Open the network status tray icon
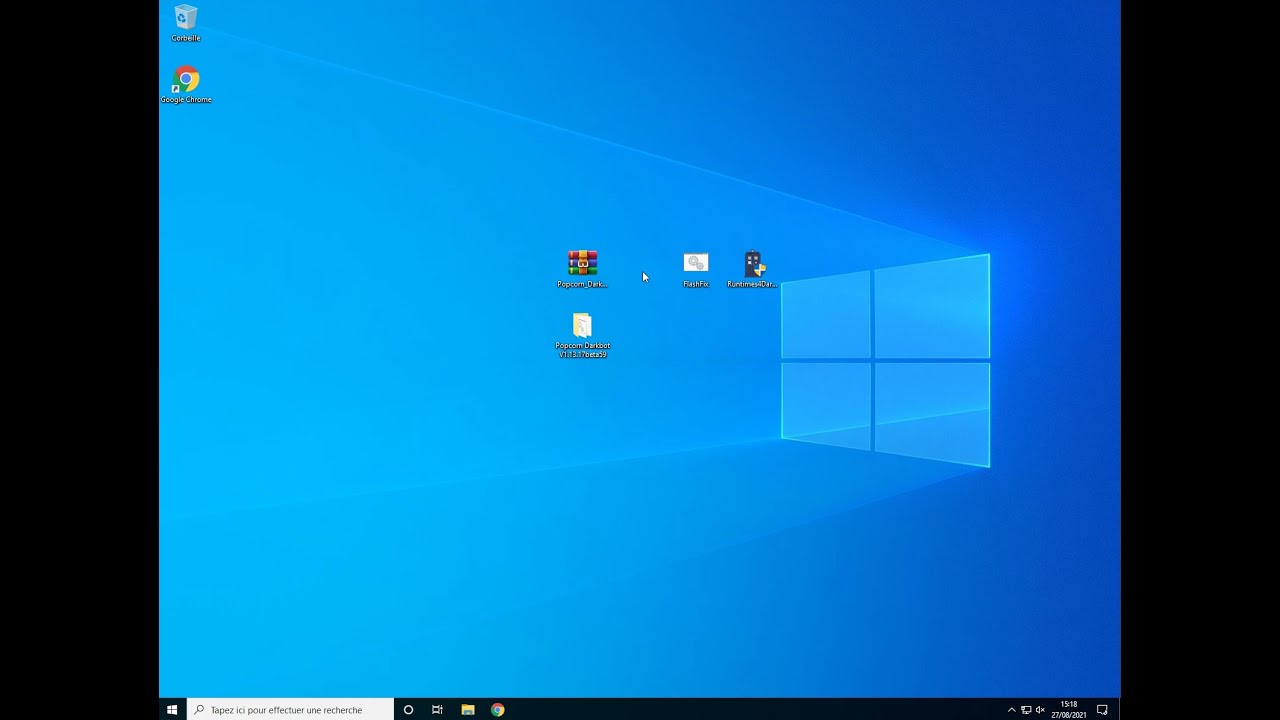The width and height of the screenshot is (1280, 720). (1026, 710)
